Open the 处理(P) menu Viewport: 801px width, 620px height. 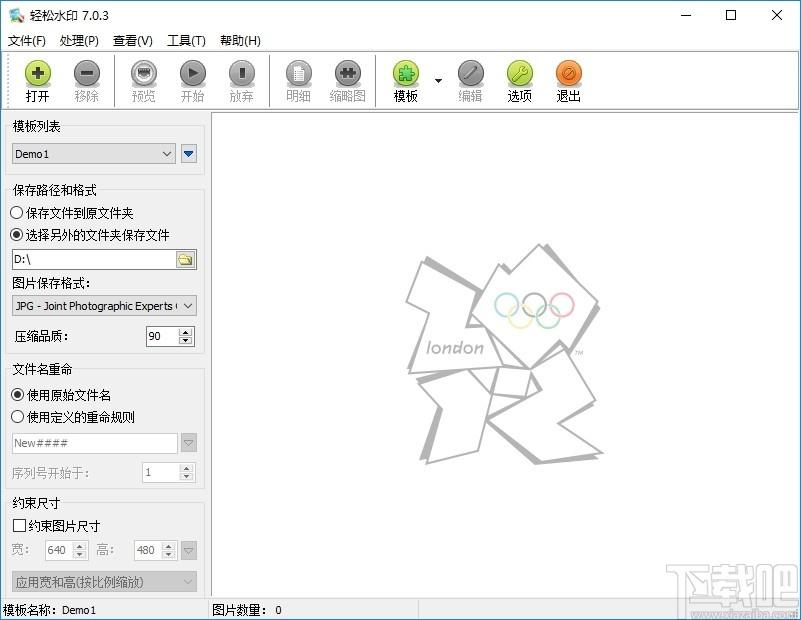(x=79, y=40)
